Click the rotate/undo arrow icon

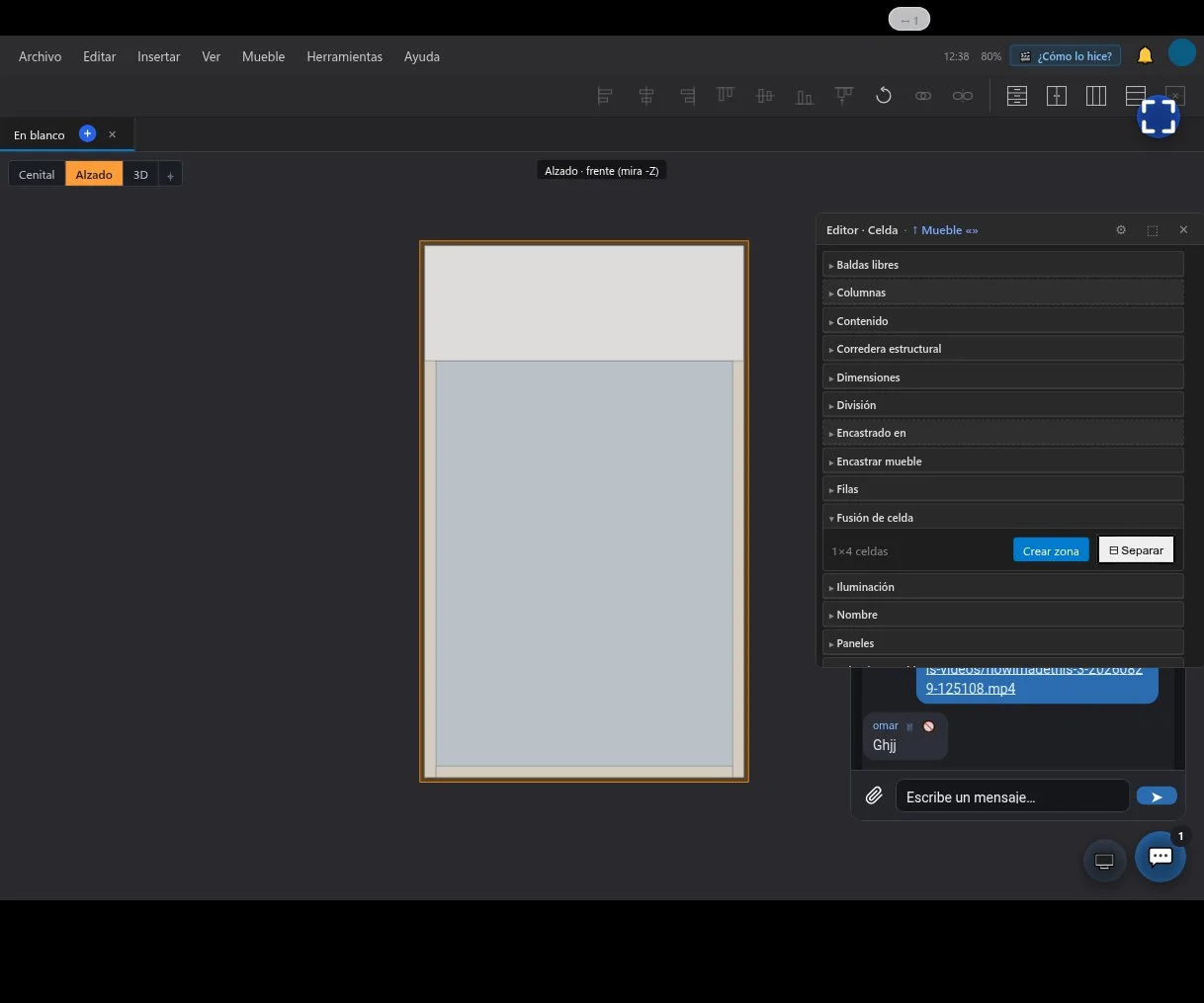click(x=884, y=96)
